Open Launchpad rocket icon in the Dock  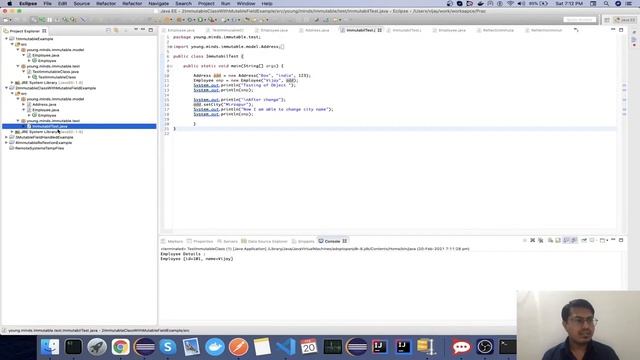tap(97, 347)
